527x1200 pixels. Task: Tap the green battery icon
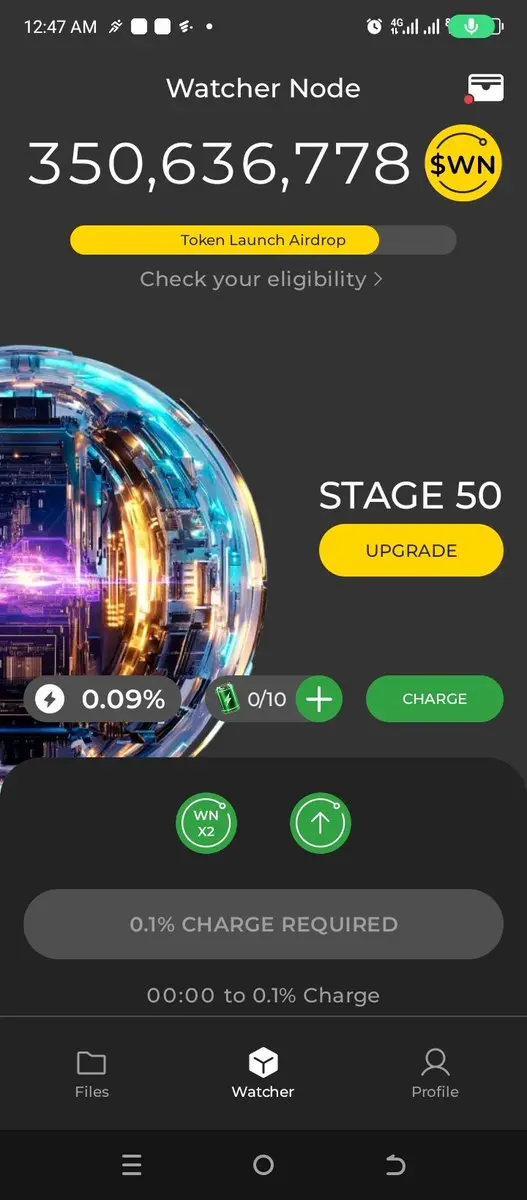point(230,699)
